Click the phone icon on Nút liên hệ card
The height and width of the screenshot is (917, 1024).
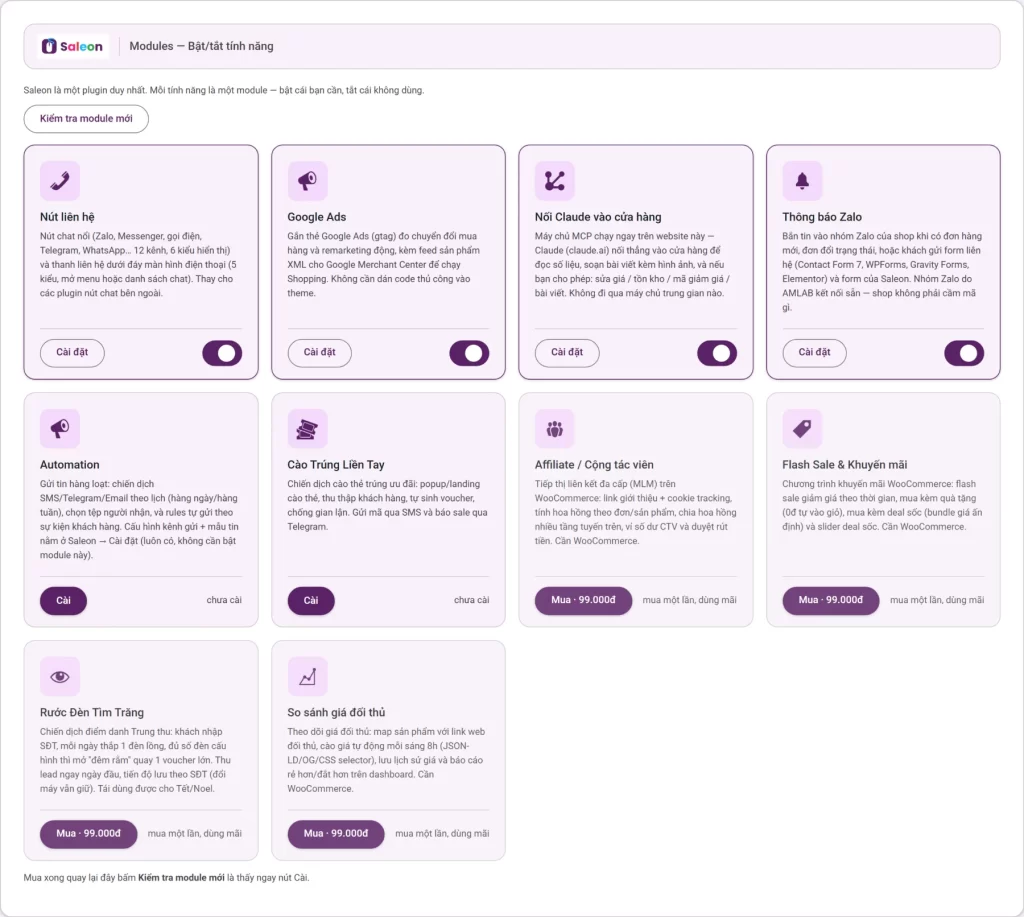[60, 181]
